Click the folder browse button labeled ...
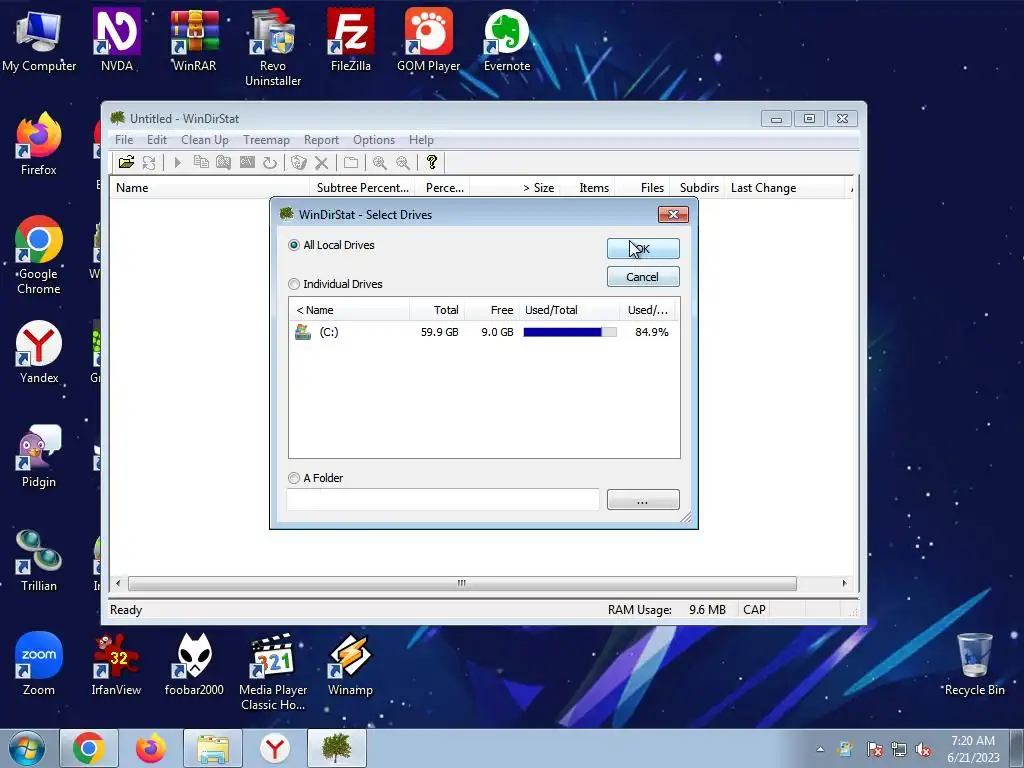The image size is (1024, 768). pyautogui.click(x=643, y=500)
